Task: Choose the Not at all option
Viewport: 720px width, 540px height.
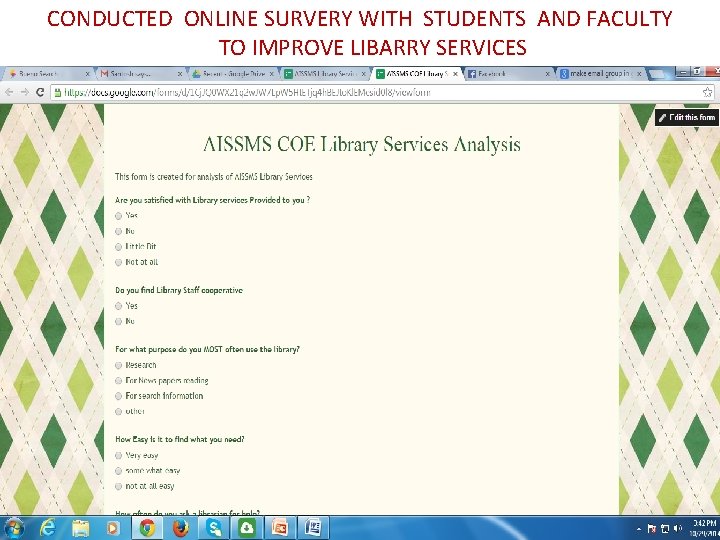Action: pos(118,263)
